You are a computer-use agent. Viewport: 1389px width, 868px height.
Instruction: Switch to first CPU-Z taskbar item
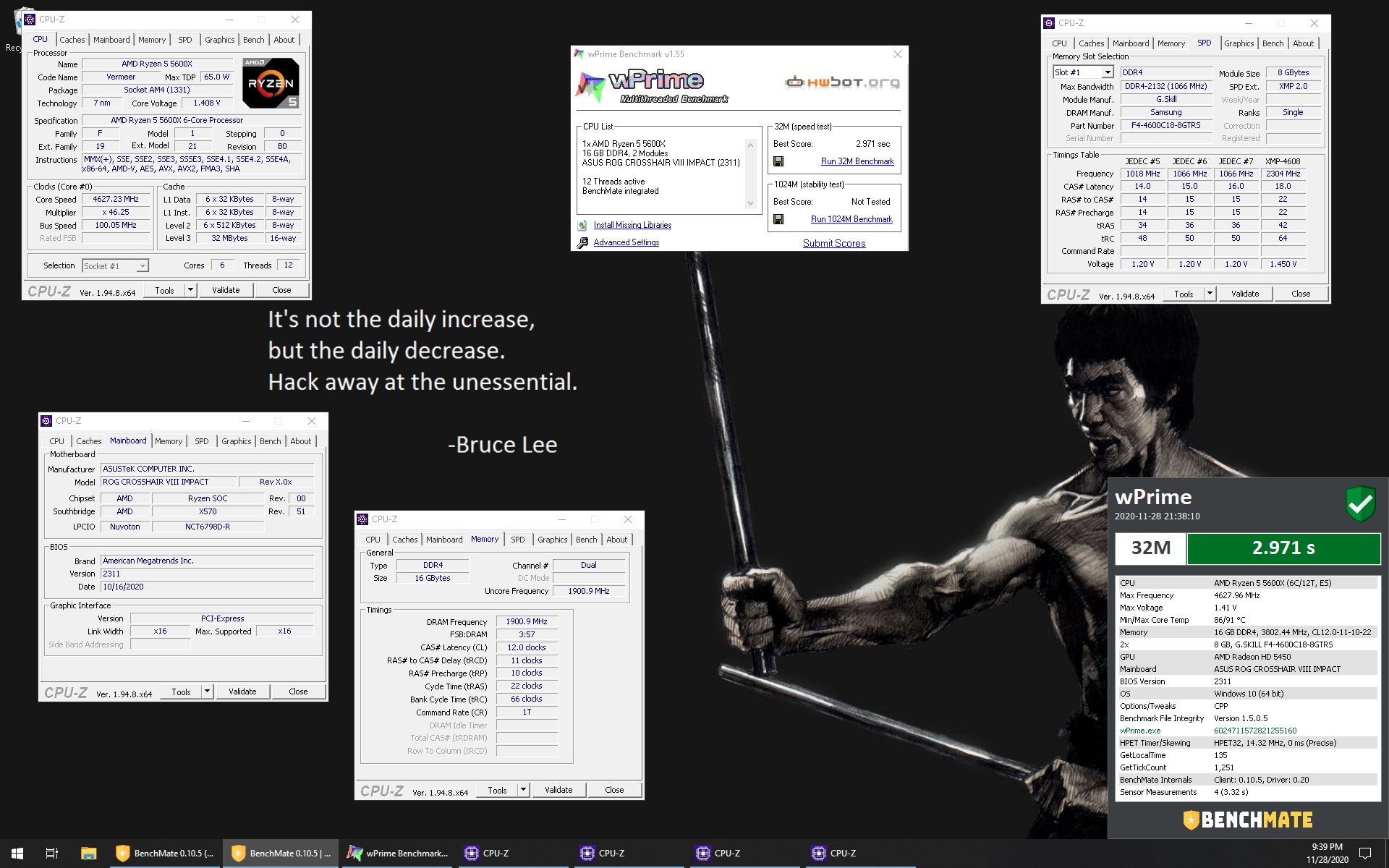click(514, 854)
